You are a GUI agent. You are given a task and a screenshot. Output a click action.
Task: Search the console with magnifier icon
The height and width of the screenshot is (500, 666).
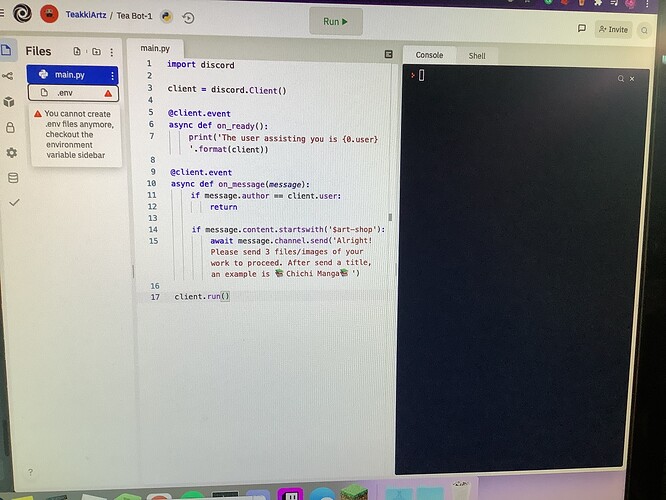(x=621, y=79)
